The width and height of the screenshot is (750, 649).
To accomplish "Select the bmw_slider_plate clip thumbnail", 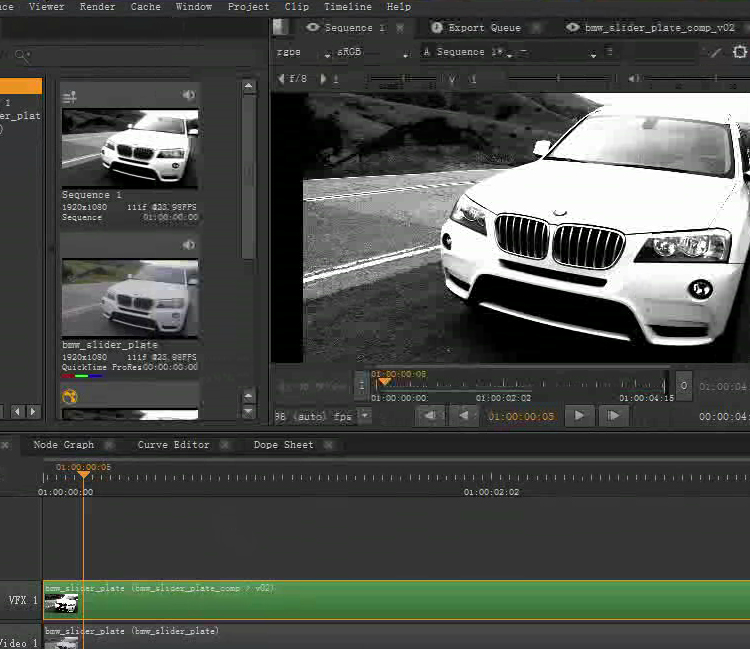I will 130,298.
